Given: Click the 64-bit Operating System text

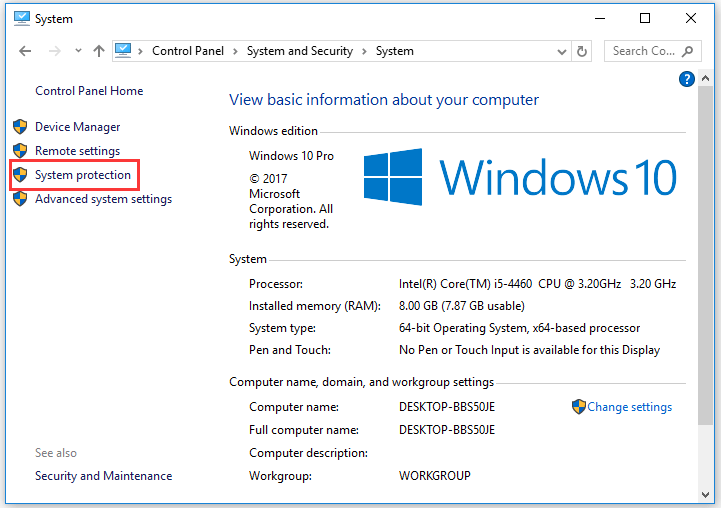Looking at the screenshot, I should 520,328.
